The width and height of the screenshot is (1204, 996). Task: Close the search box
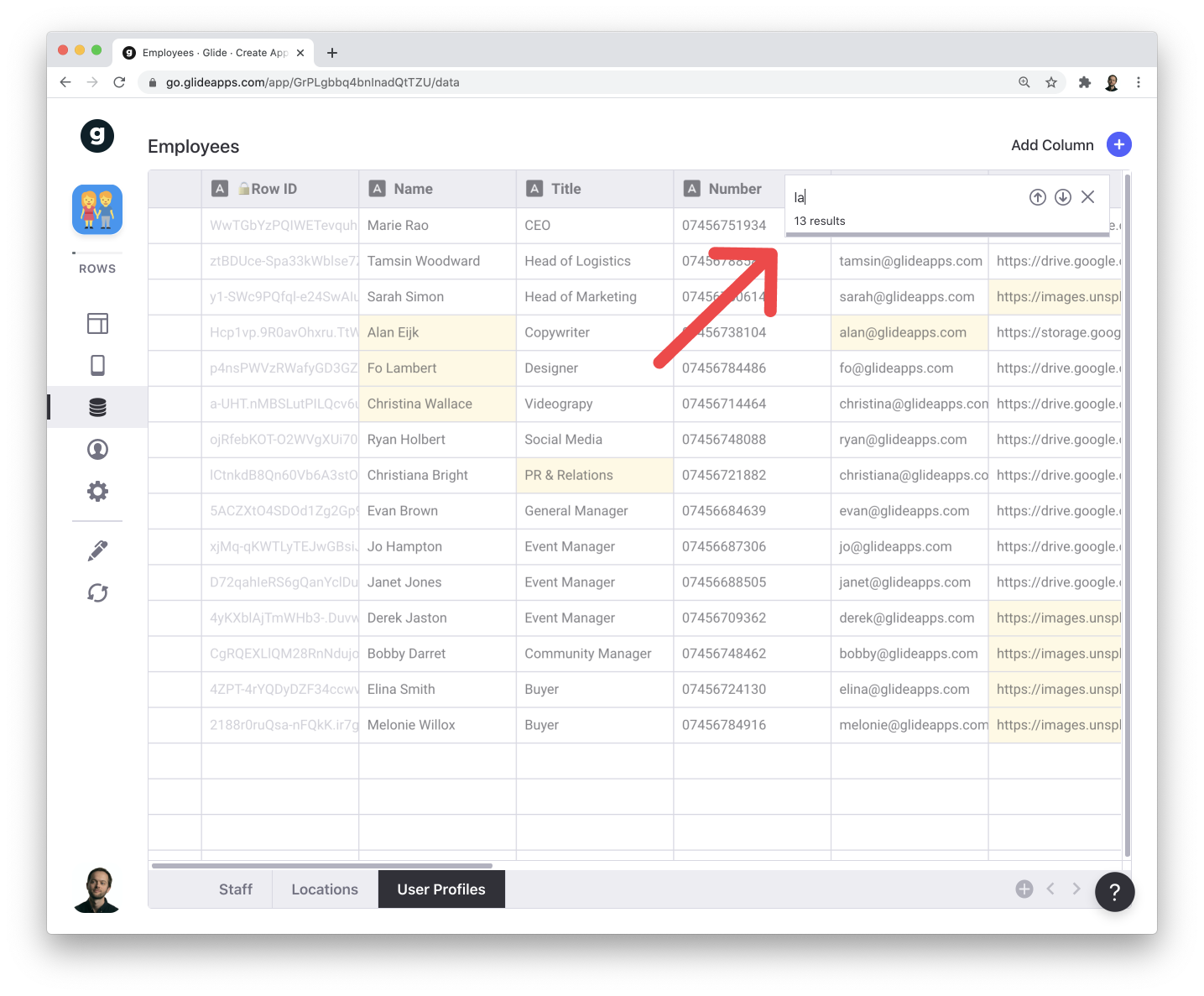click(1088, 197)
